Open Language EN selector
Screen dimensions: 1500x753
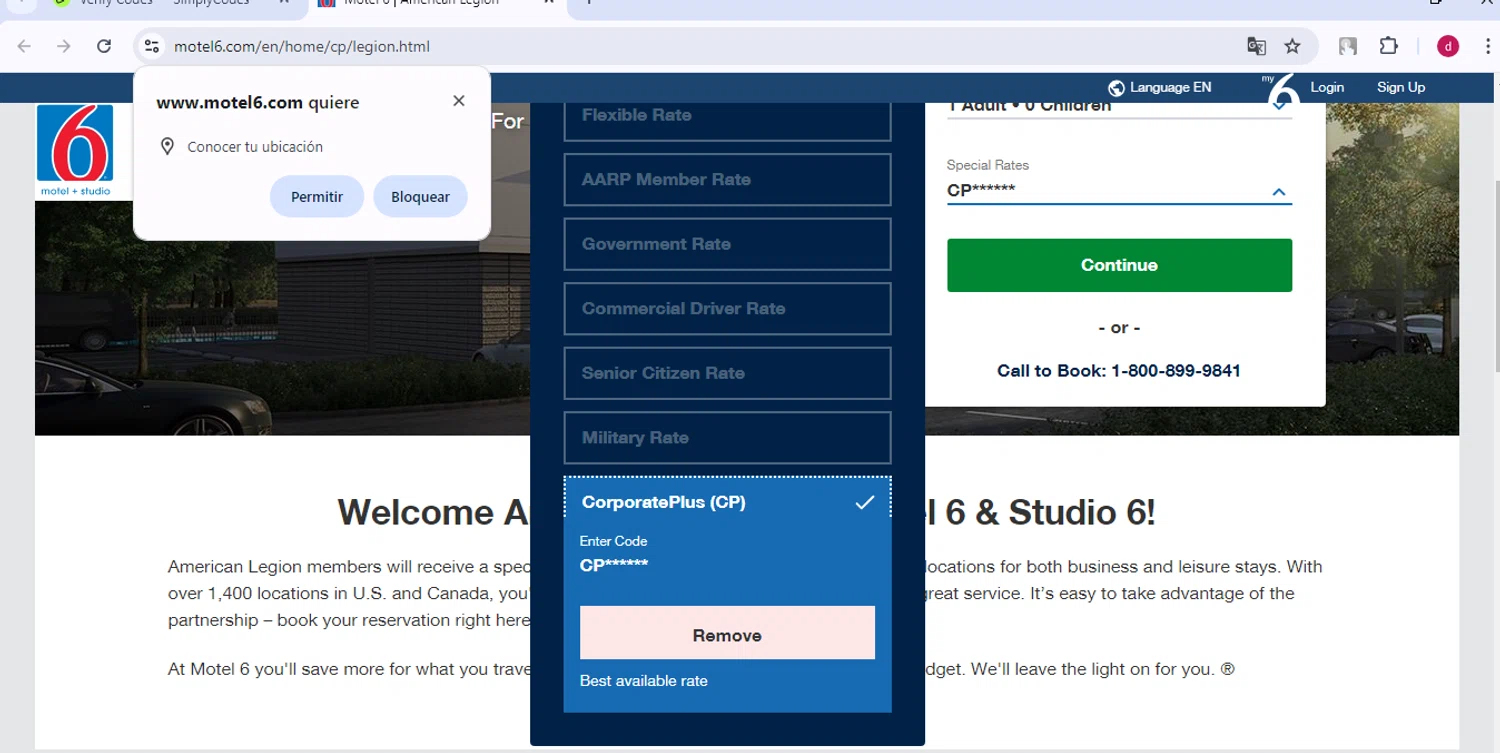pos(1160,88)
